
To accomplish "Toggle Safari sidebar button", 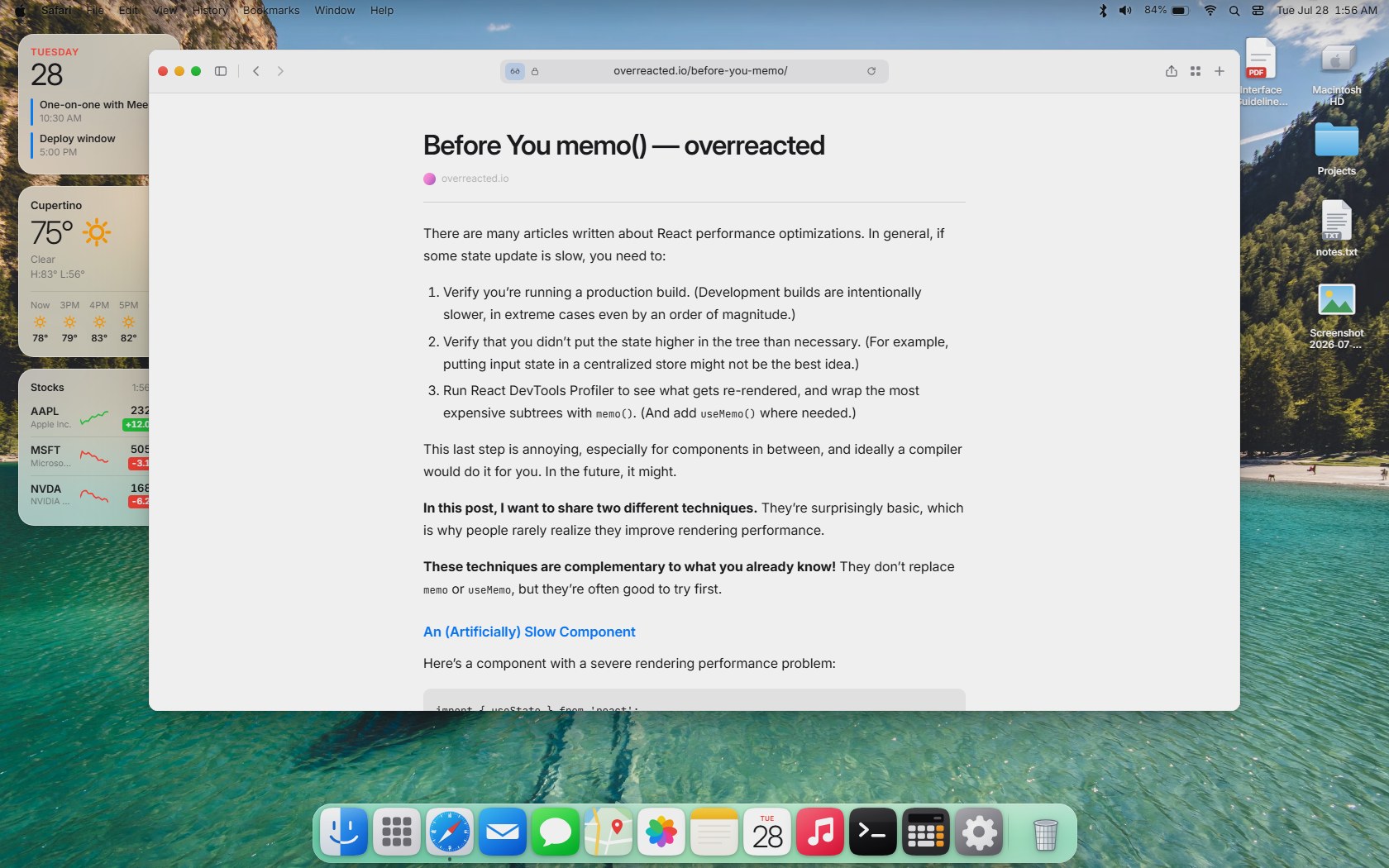I will [x=221, y=71].
